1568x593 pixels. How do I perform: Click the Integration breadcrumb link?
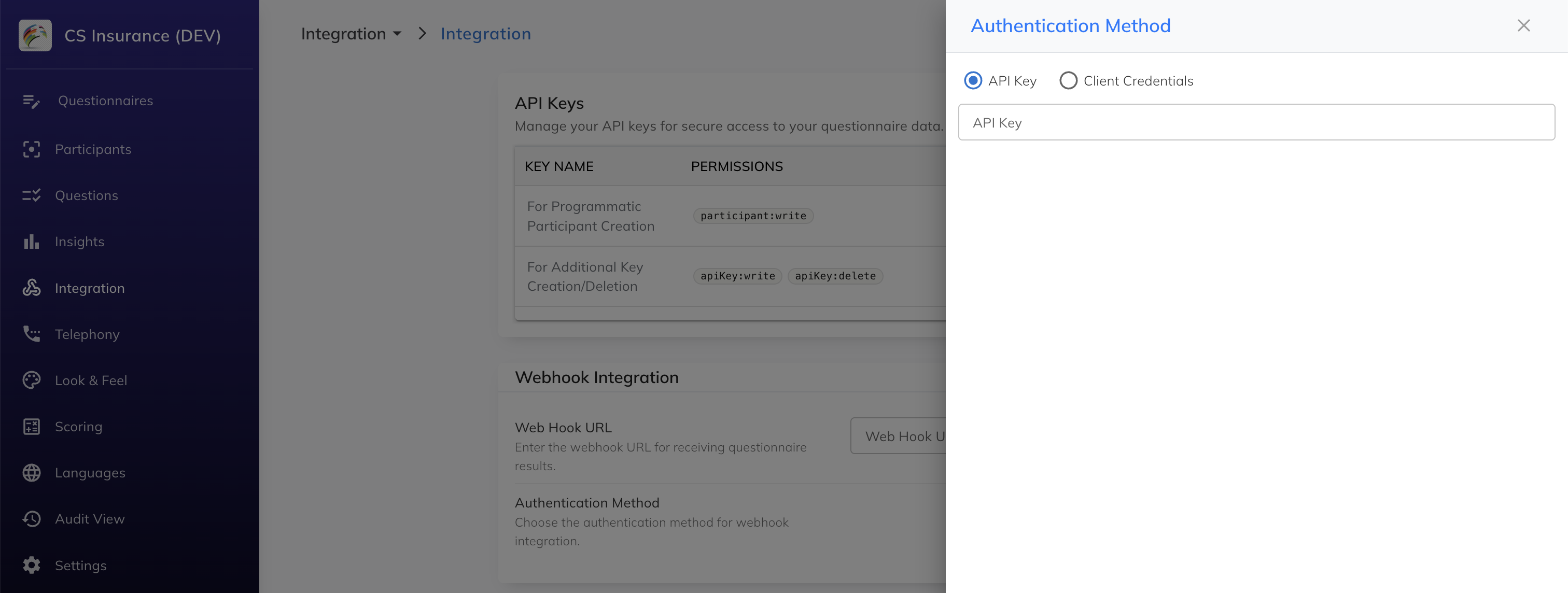(485, 34)
